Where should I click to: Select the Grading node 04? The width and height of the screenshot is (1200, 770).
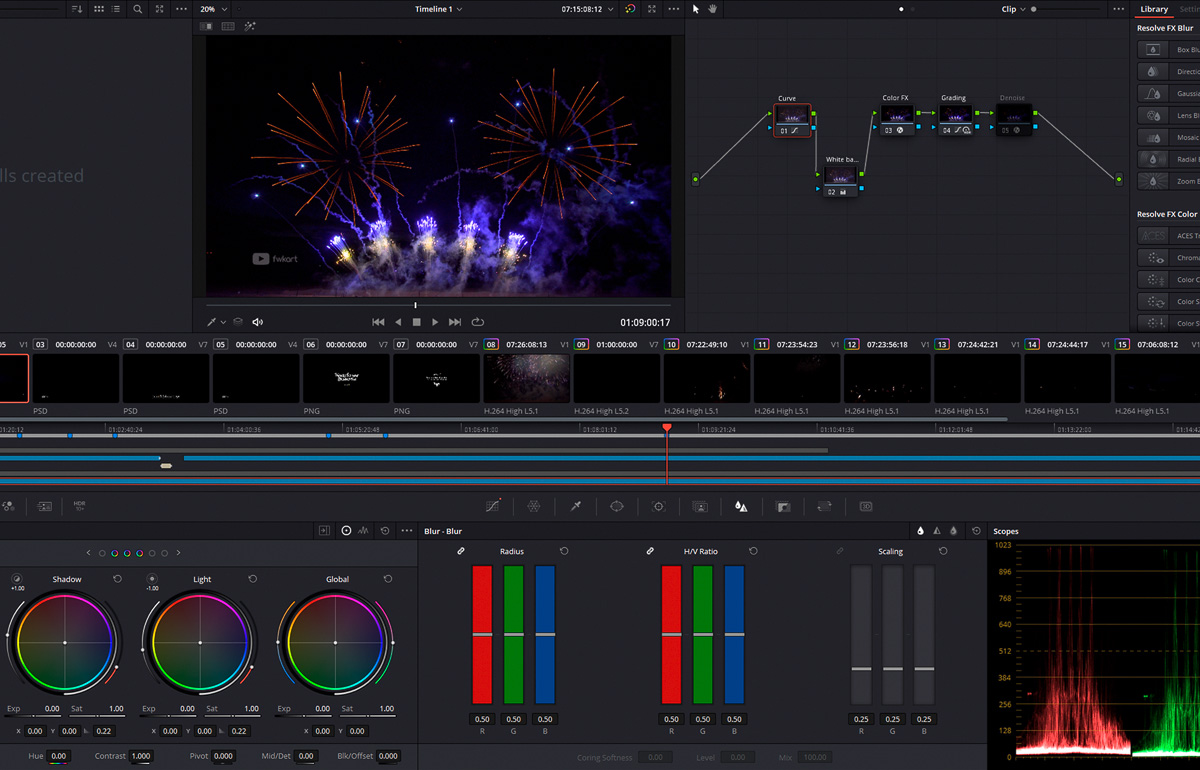tap(955, 120)
